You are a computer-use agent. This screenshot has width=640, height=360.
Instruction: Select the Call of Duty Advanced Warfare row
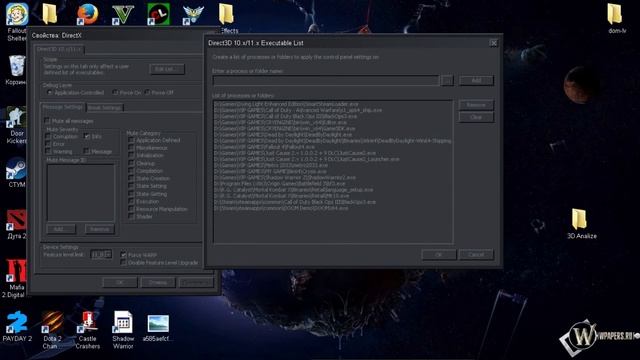pyautogui.click(x=298, y=110)
